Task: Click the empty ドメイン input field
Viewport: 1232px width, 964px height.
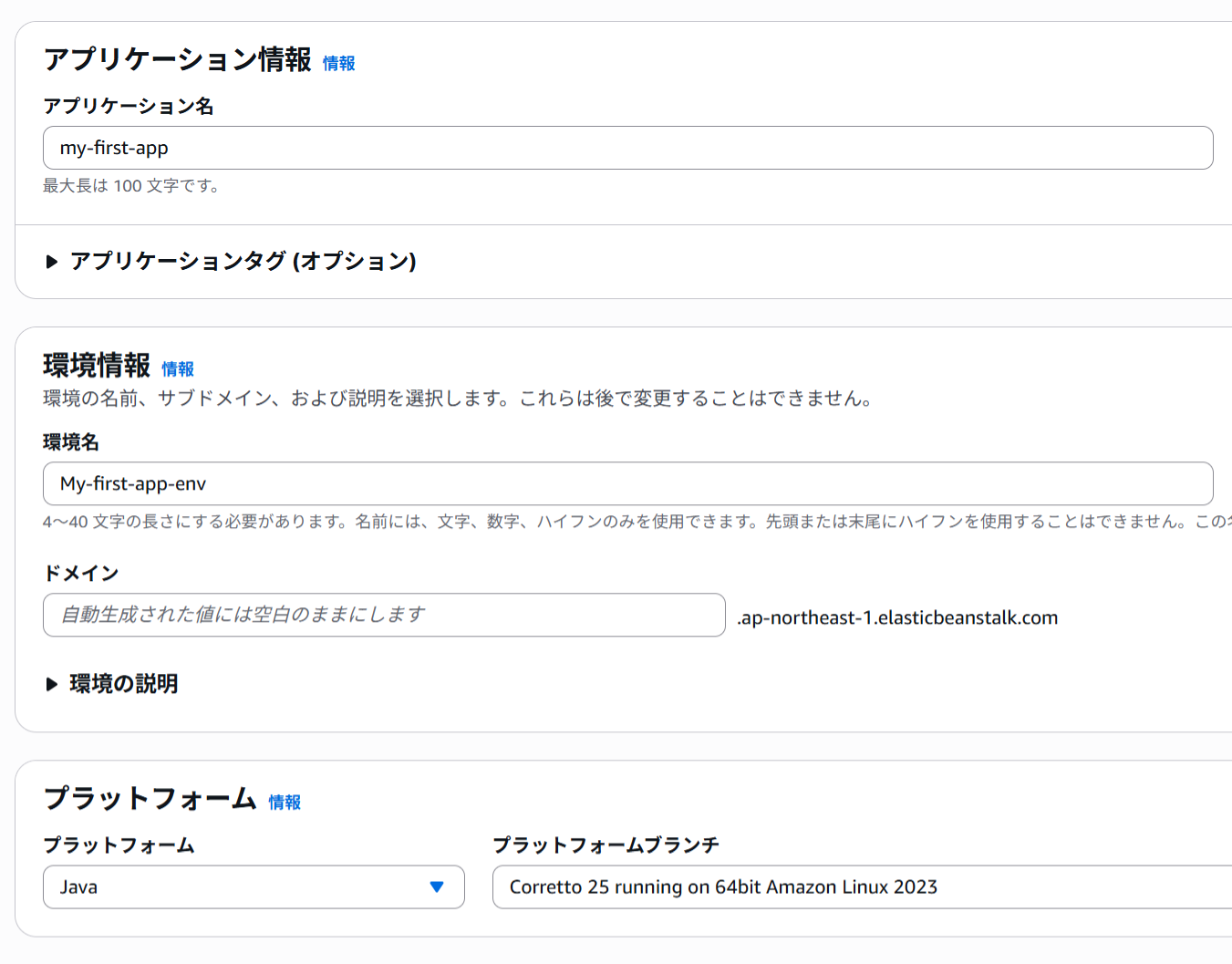Action: (x=383, y=615)
